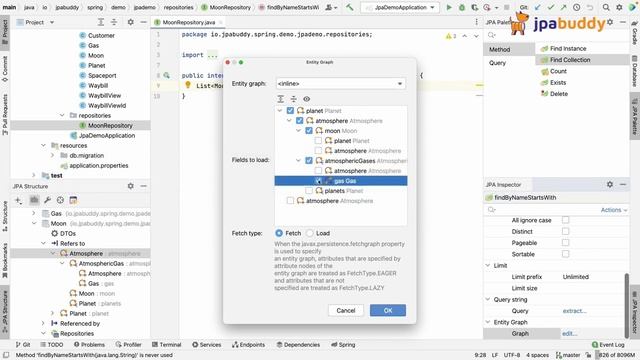Click the editor tabs more options icon

(x=476, y=22)
